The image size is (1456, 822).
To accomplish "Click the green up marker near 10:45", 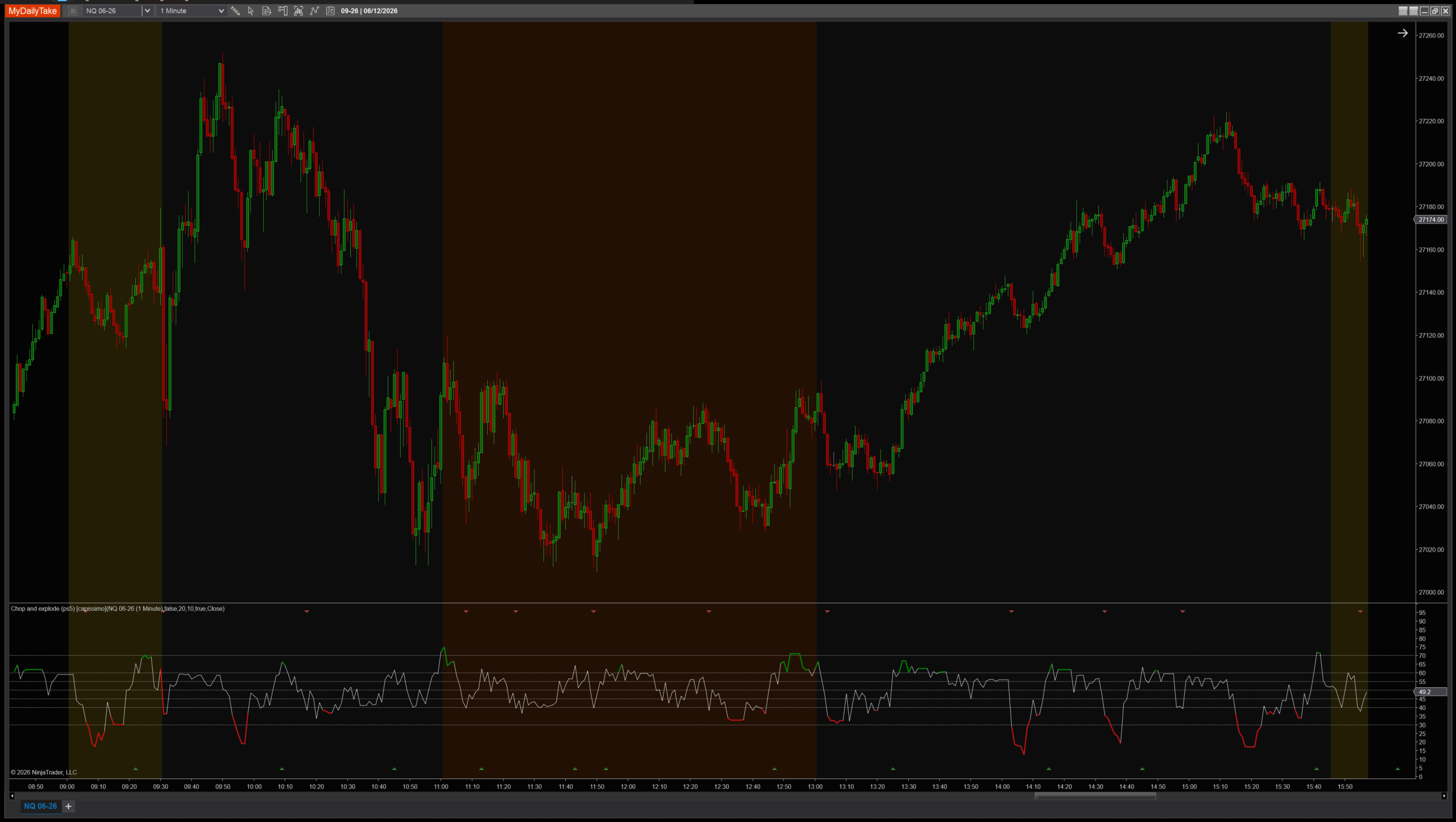I will click(394, 769).
